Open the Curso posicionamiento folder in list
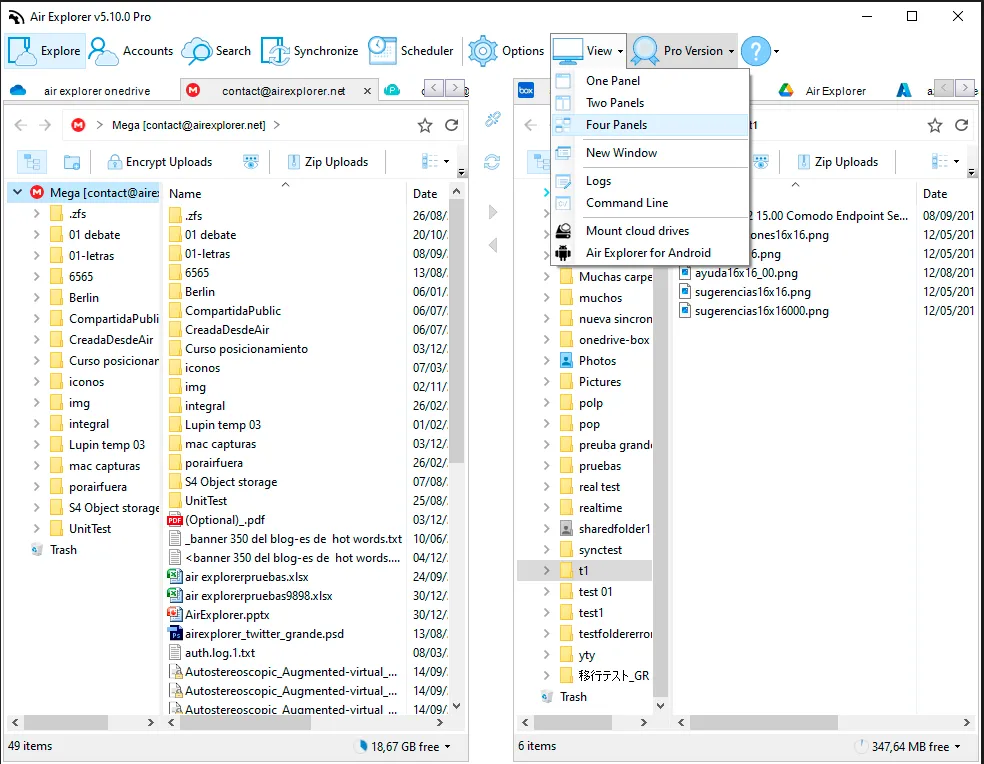Screen dimensions: 984x764 pos(246,349)
